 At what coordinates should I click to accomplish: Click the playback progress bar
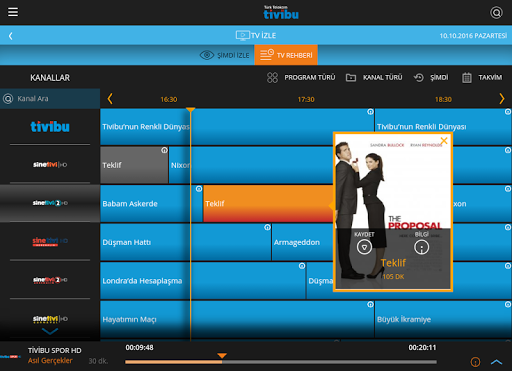(281, 362)
